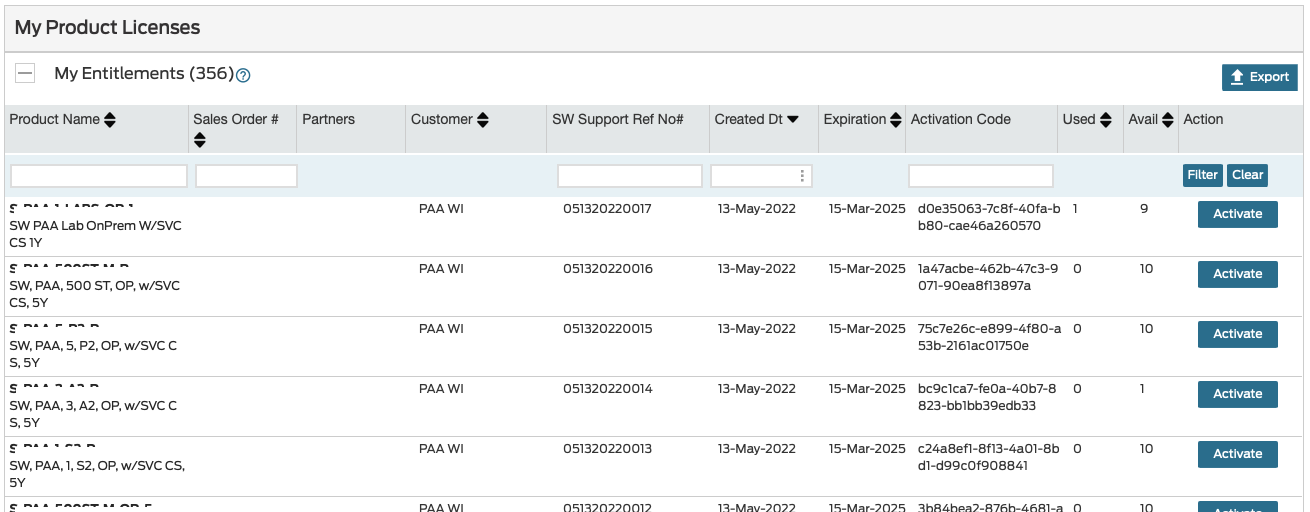Activate the license 051320220017 row
The image size is (1310, 512).
pyautogui.click(x=1237, y=214)
